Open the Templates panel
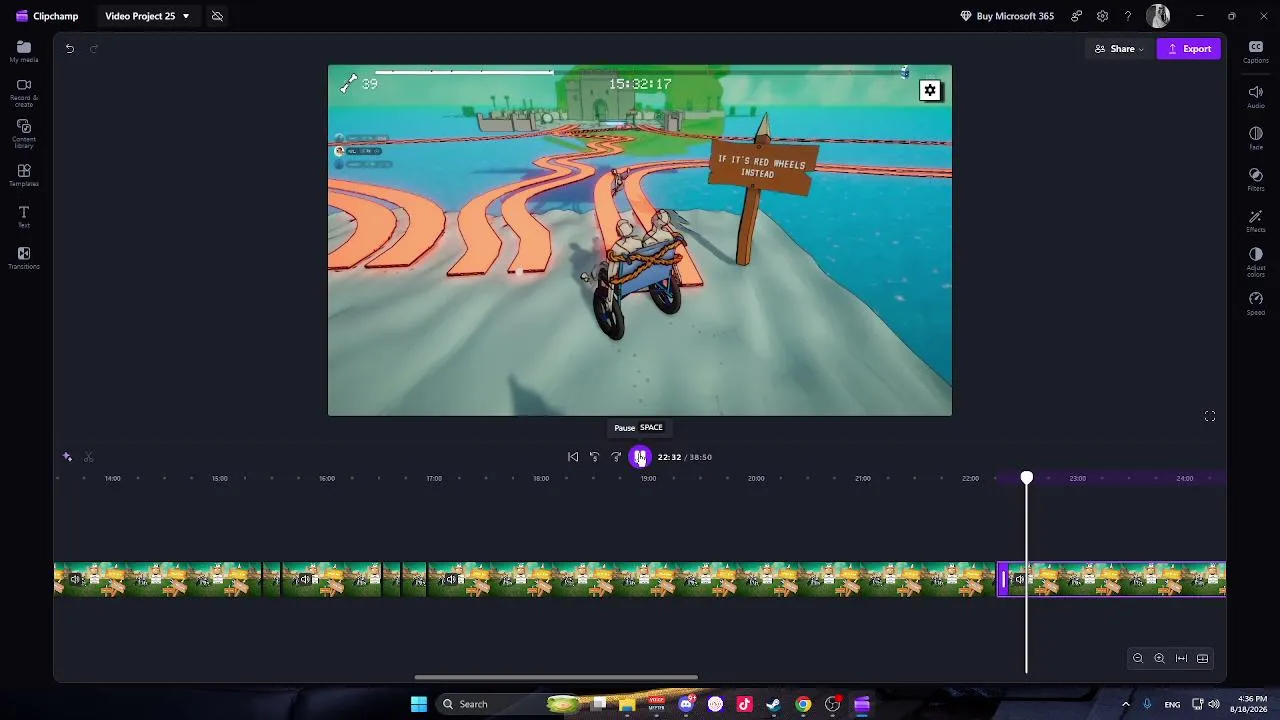The image size is (1280, 720). pos(24,176)
